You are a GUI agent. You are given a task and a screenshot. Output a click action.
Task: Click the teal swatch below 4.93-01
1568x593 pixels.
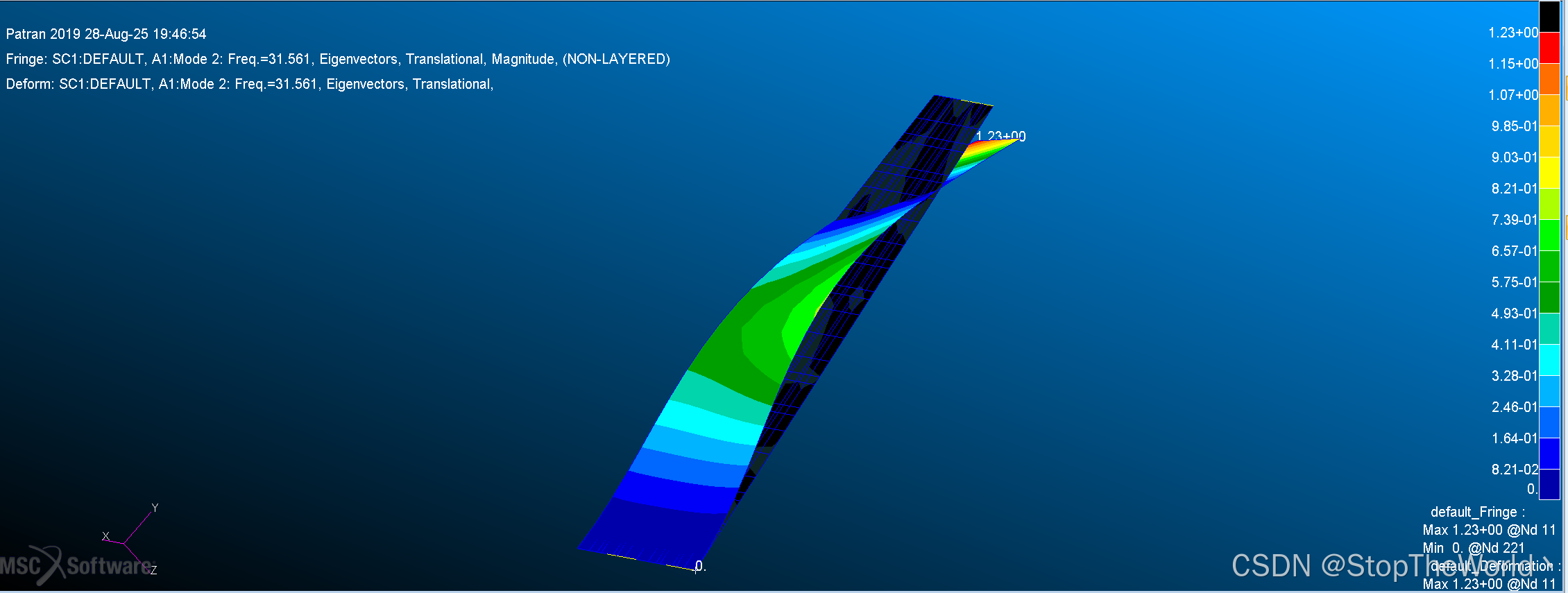coord(1549,329)
